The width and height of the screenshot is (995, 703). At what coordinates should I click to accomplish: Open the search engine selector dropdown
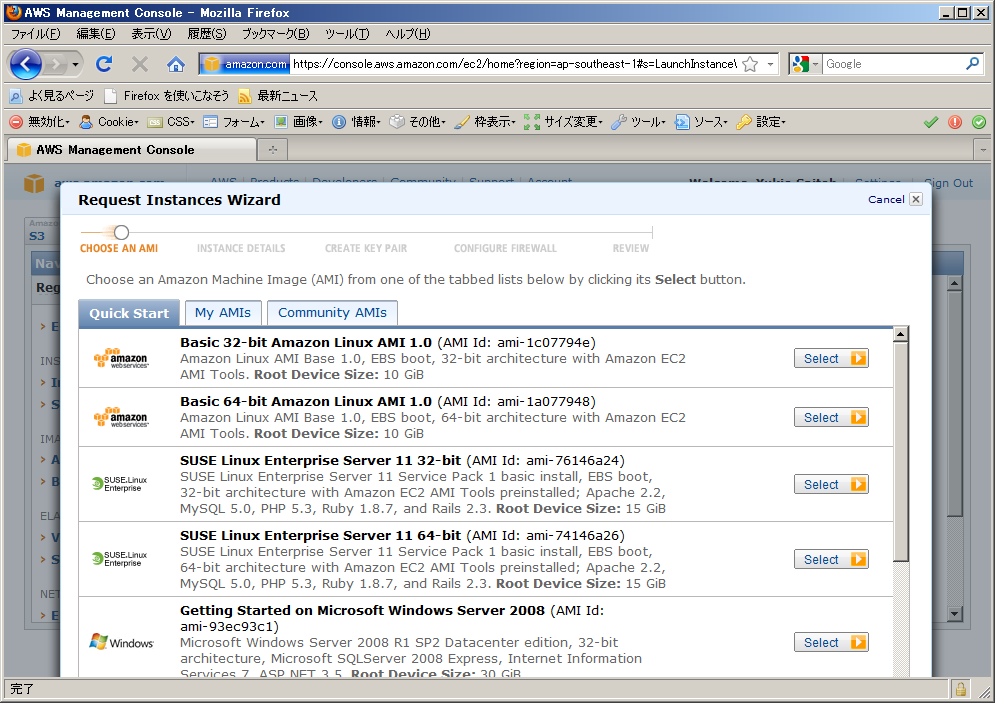[x=804, y=64]
